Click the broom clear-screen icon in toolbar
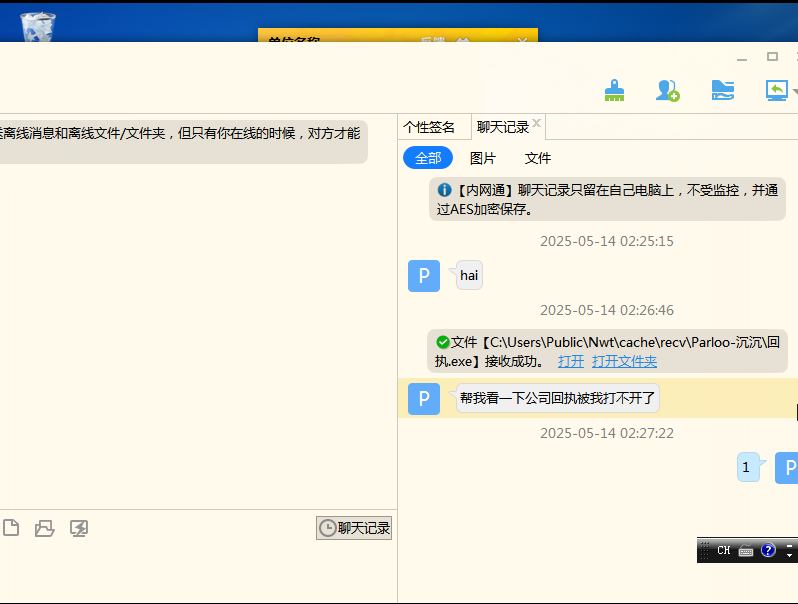798x604 pixels. point(614,91)
